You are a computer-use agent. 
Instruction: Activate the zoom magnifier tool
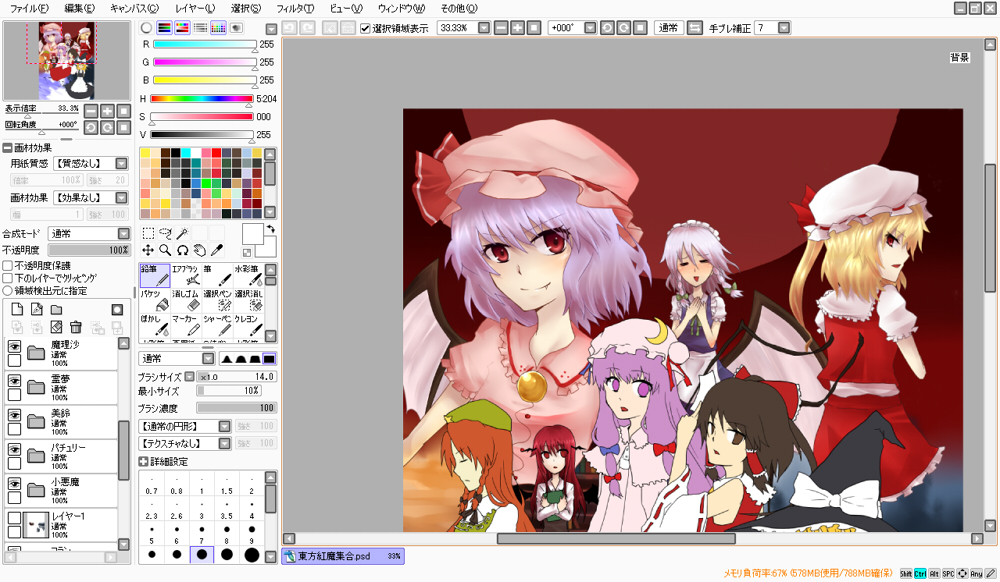165,250
